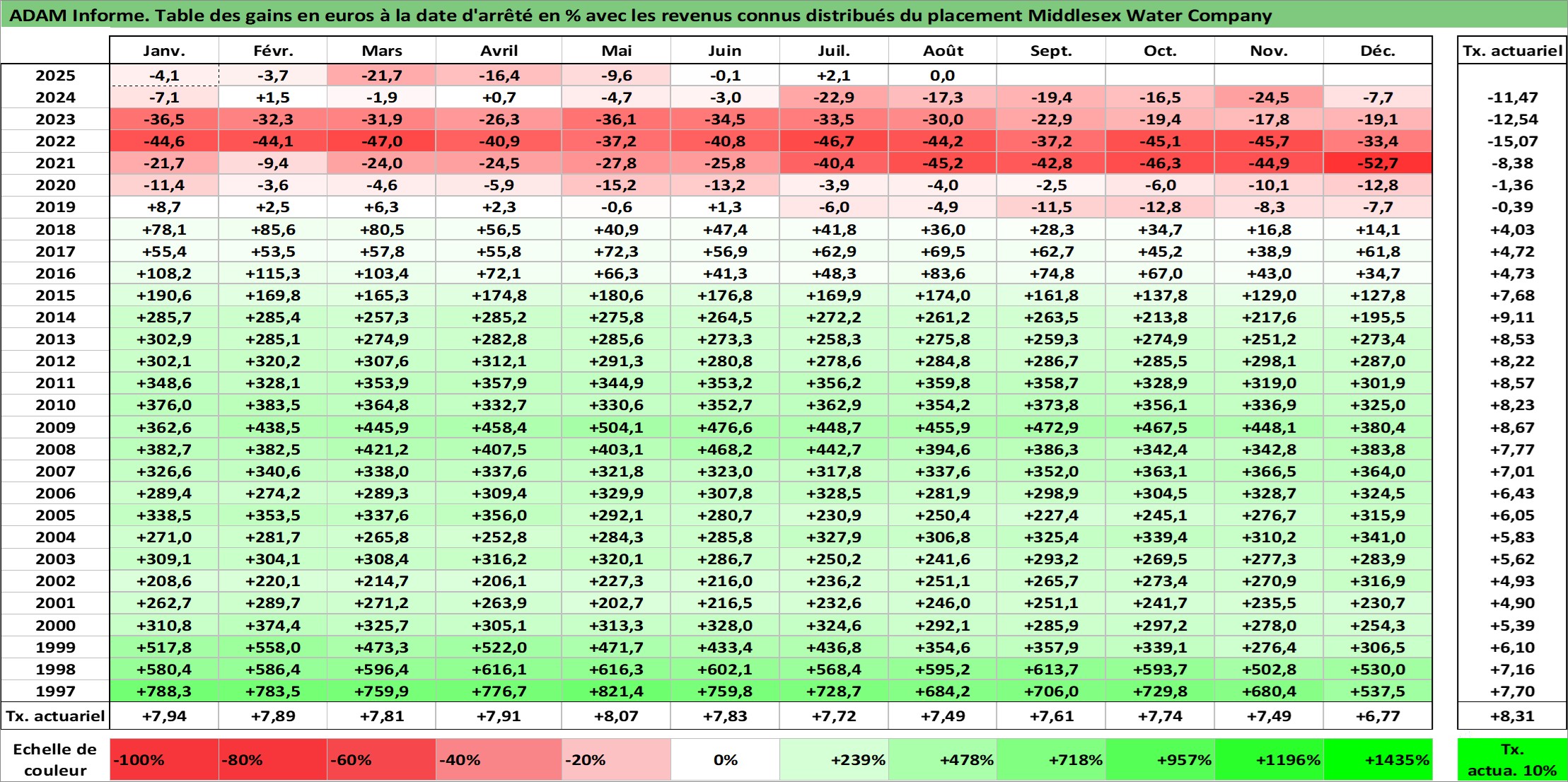Select the +6,77 December actuarial rate
Viewport: 1568px width, 782px height.
[1378, 716]
